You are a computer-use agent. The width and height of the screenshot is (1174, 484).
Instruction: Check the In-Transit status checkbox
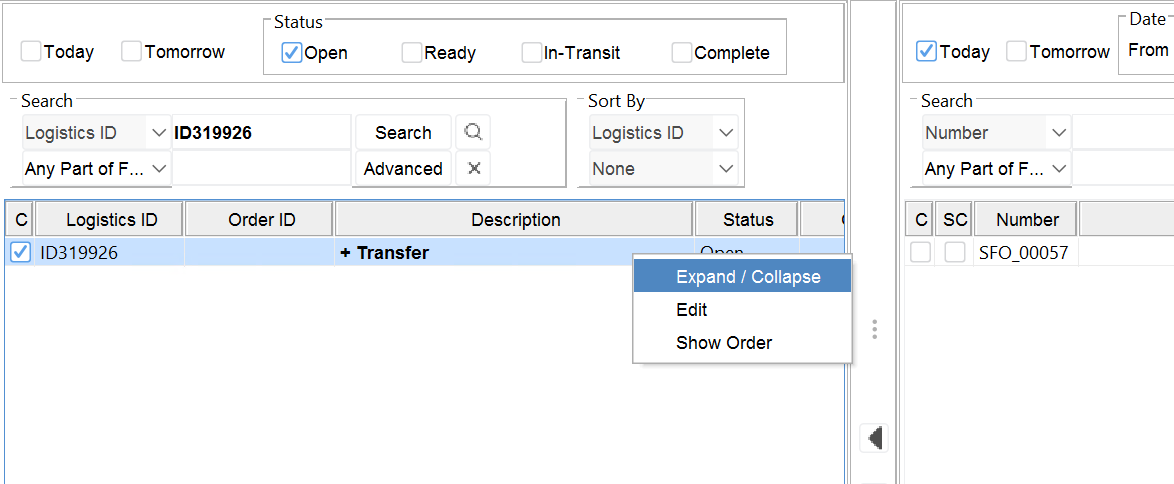pos(532,53)
